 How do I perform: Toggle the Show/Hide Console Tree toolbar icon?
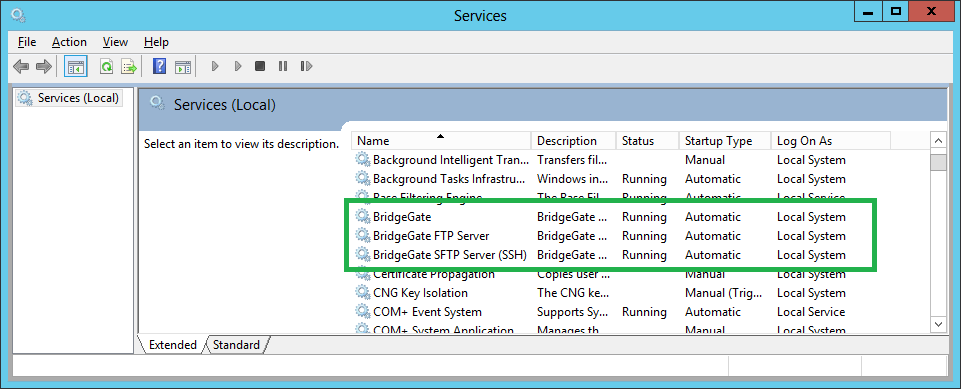coord(76,66)
